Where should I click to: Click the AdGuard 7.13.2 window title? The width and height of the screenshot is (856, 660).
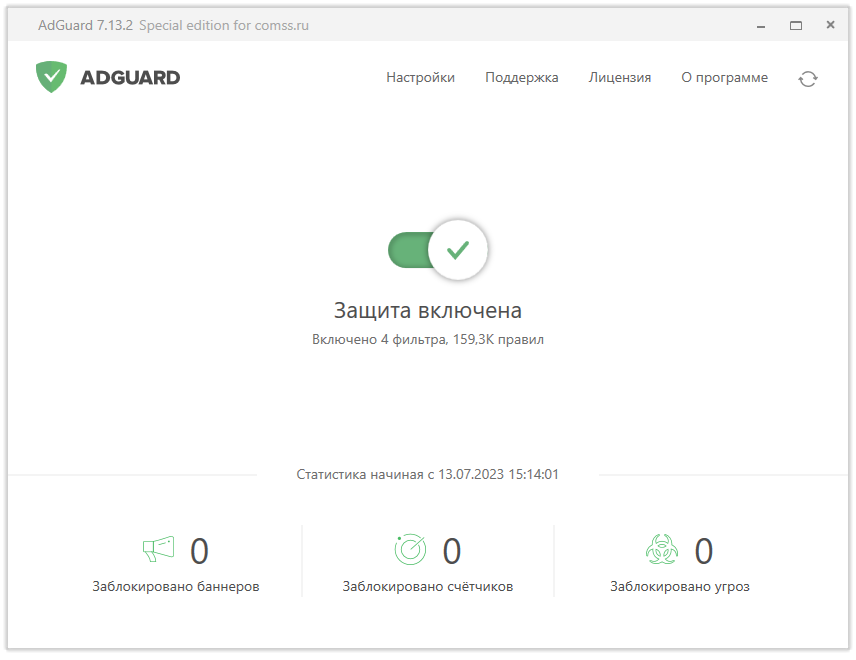85,26
